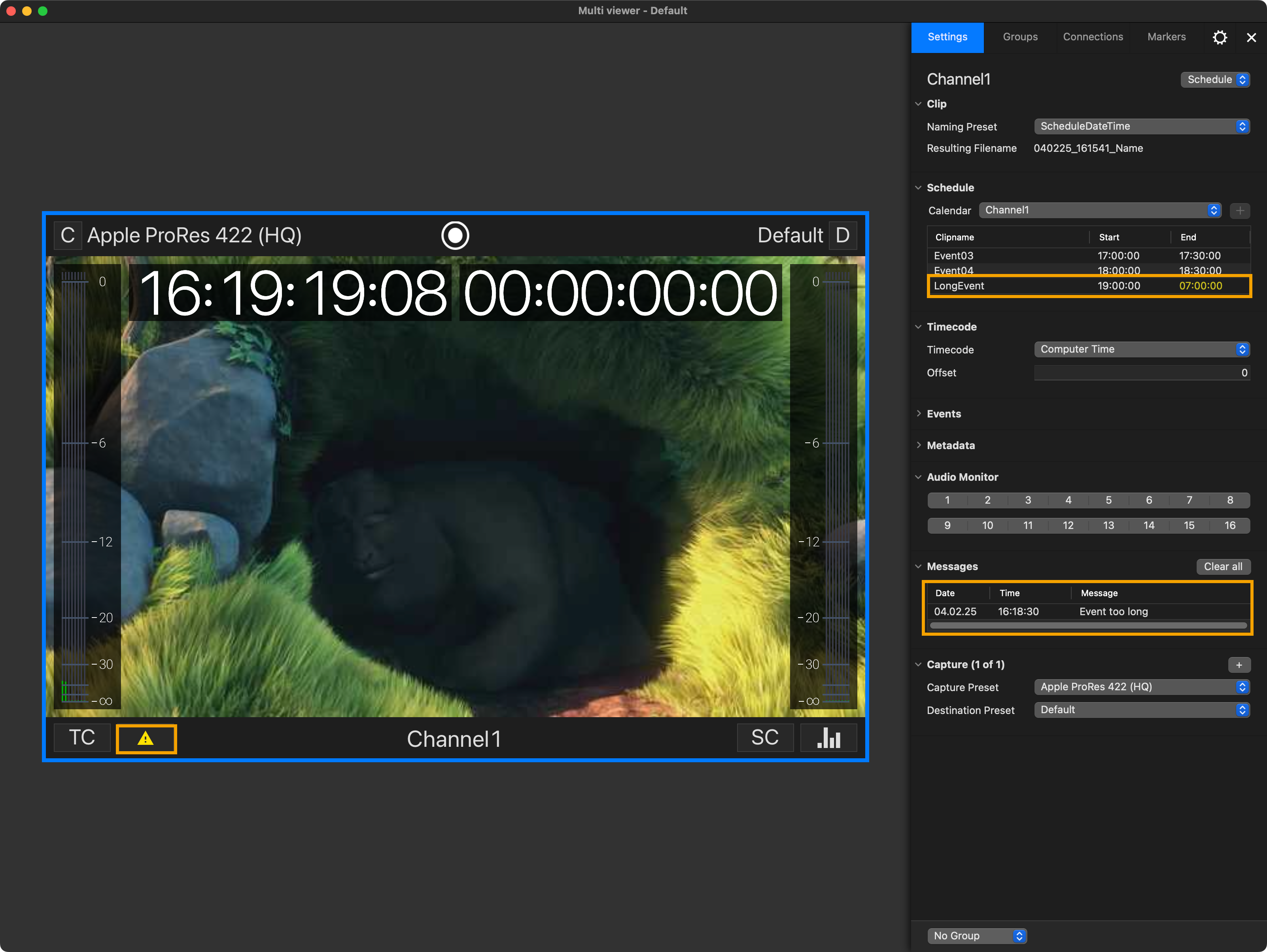
Task: Click the record button in the viewer header
Action: click(x=456, y=235)
